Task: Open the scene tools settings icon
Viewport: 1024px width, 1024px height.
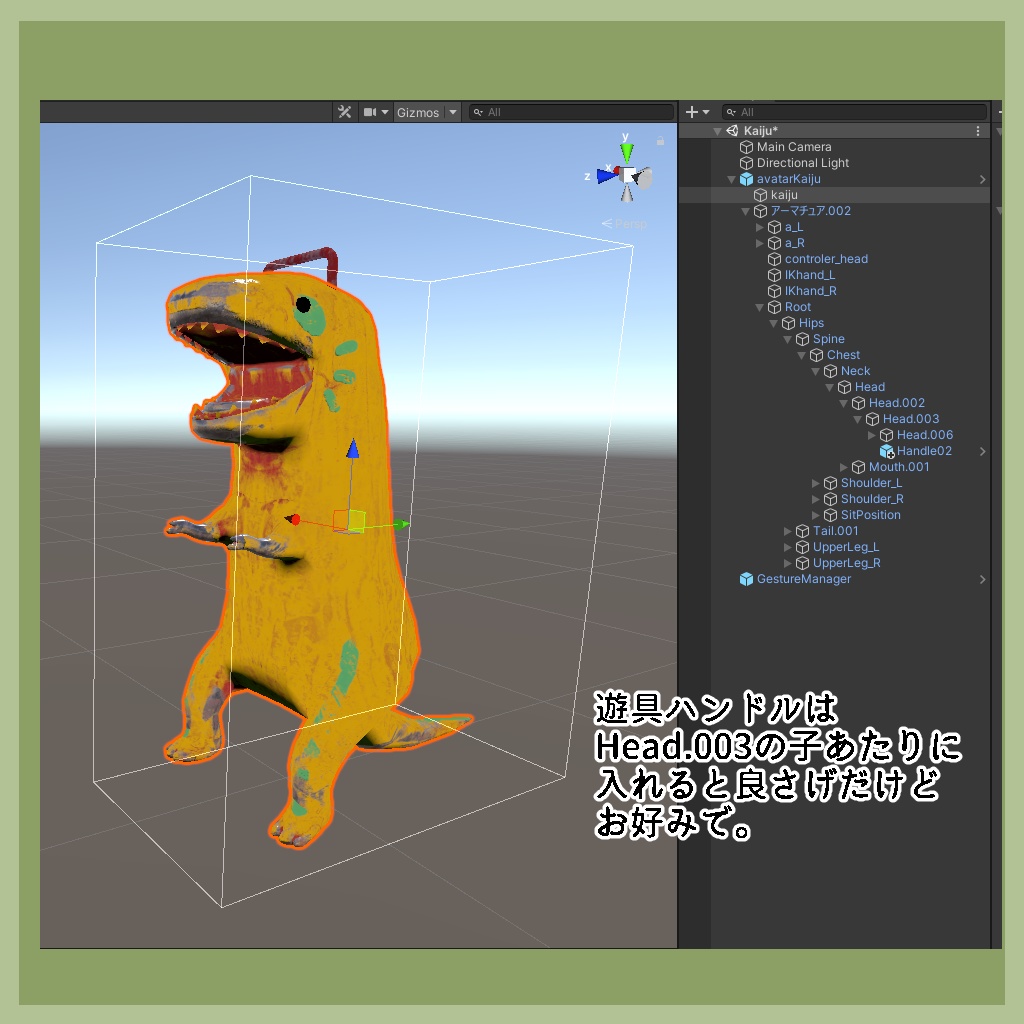Action: click(344, 112)
